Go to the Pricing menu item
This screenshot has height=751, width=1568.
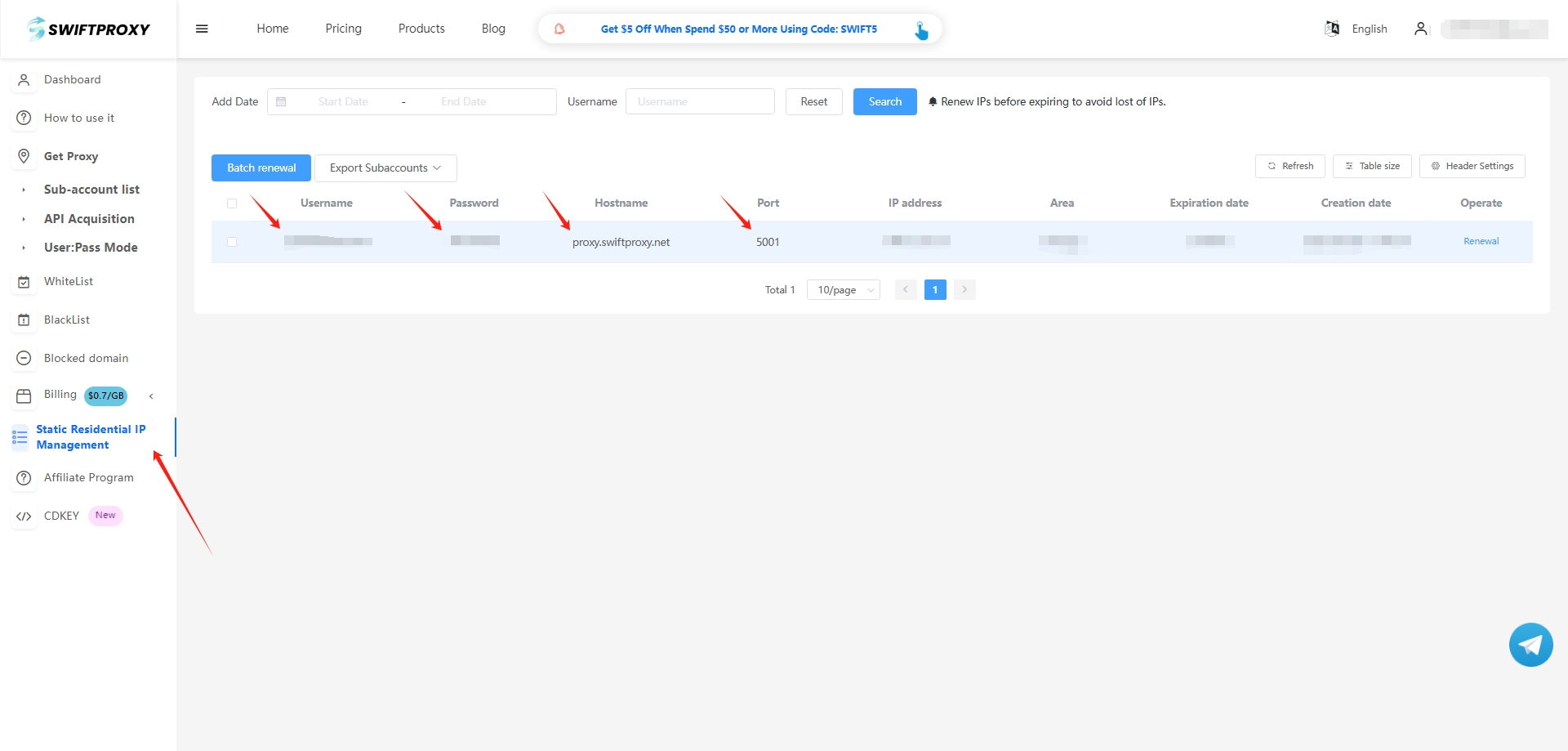click(x=343, y=29)
